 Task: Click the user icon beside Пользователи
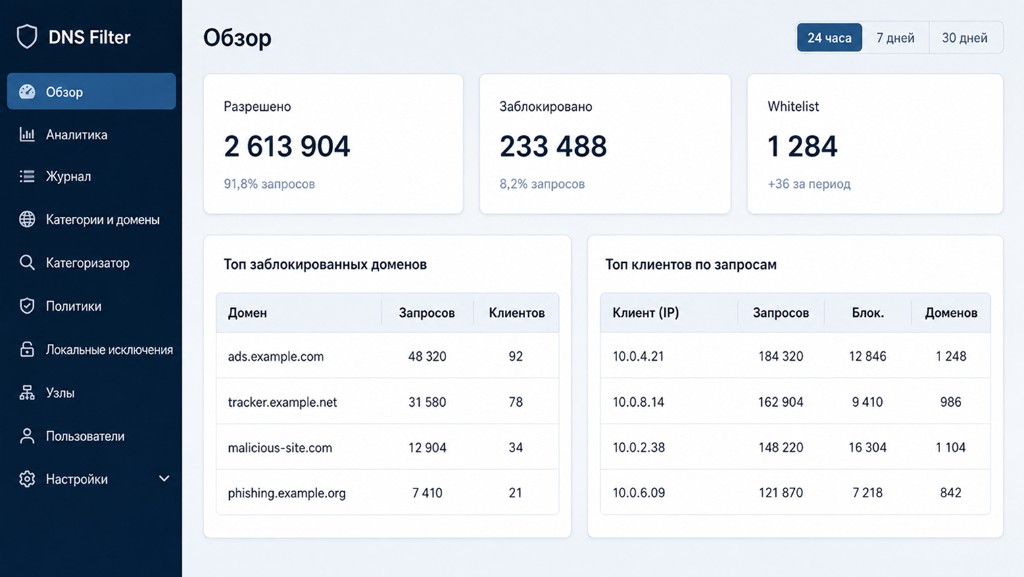pos(27,436)
